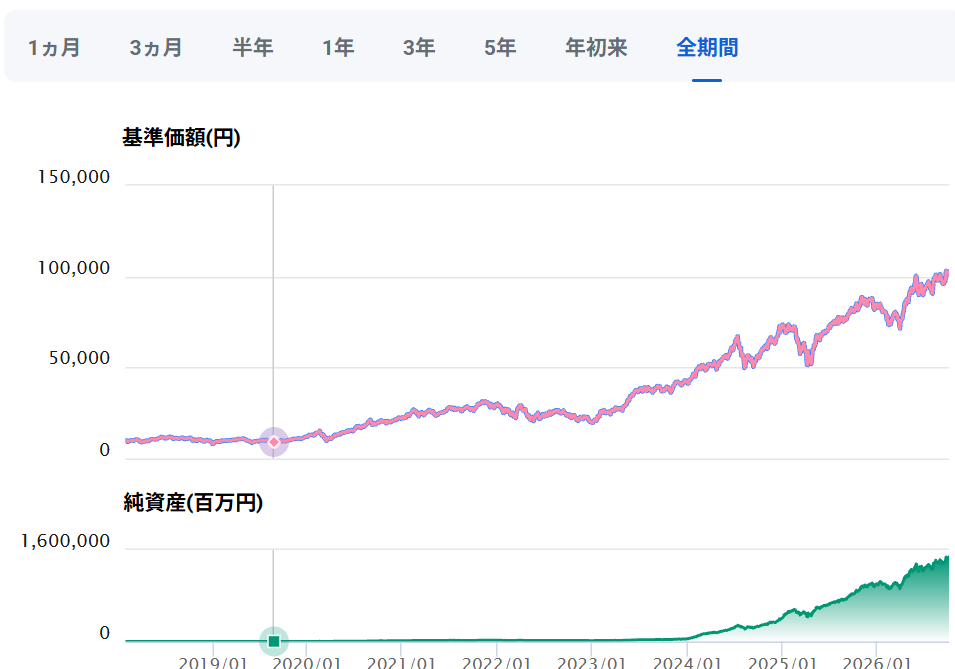Click the 2026/01 date label
The image size is (955, 669).
tap(877, 663)
